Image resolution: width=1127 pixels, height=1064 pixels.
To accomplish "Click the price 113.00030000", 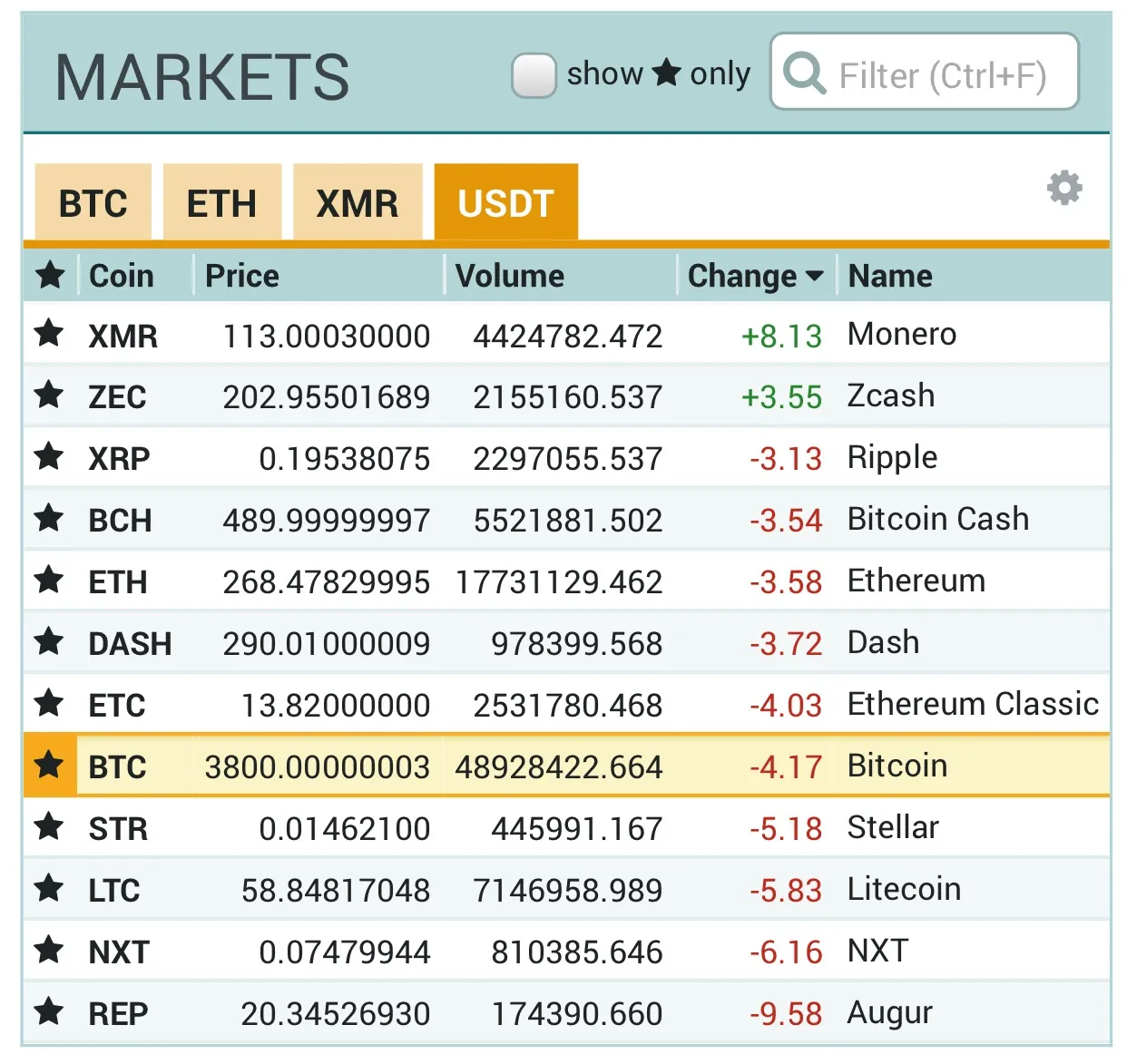I will (327, 336).
